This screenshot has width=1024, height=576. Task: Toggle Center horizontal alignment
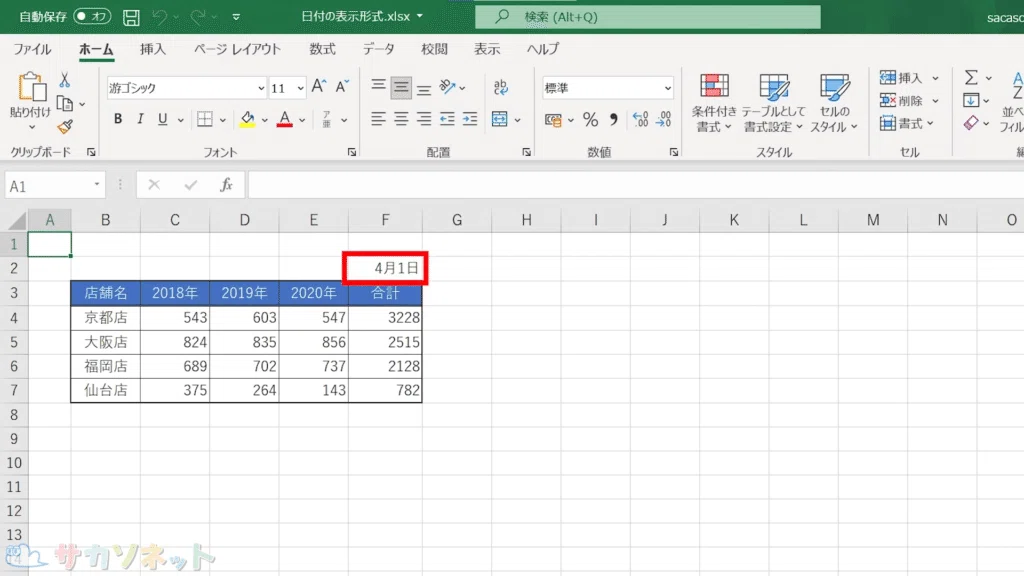point(401,119)
